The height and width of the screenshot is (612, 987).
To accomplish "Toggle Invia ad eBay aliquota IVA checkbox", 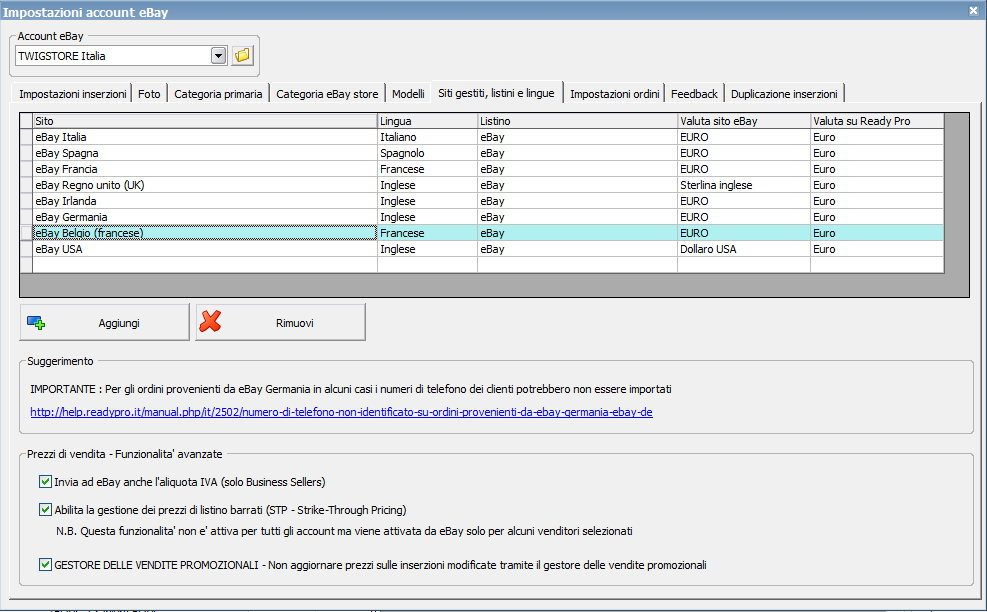I will click(45, 482).
